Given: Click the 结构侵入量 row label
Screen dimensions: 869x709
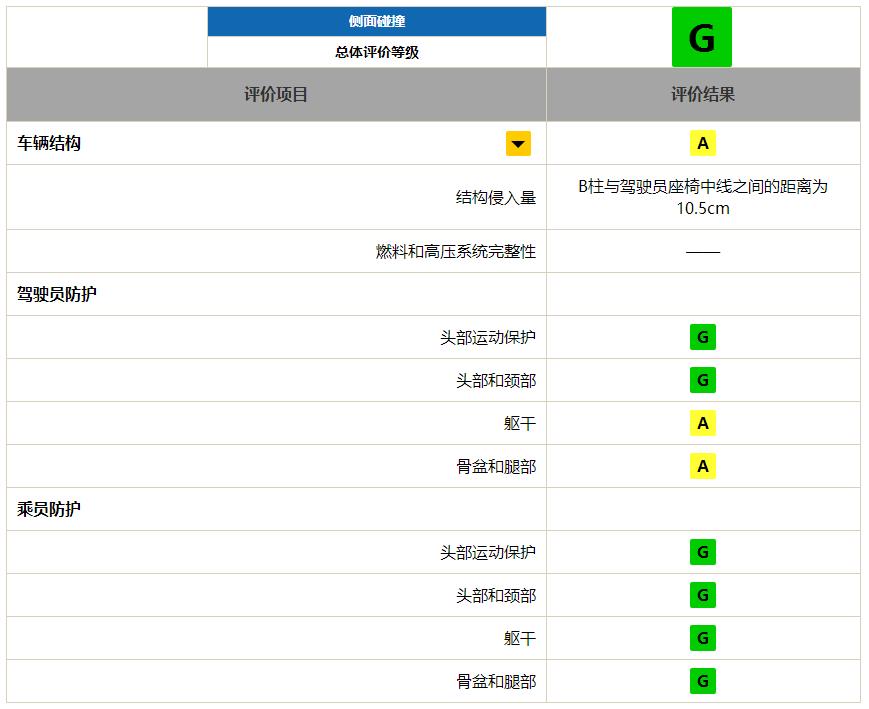Looking at the screenshot, I should click(496, 197).
